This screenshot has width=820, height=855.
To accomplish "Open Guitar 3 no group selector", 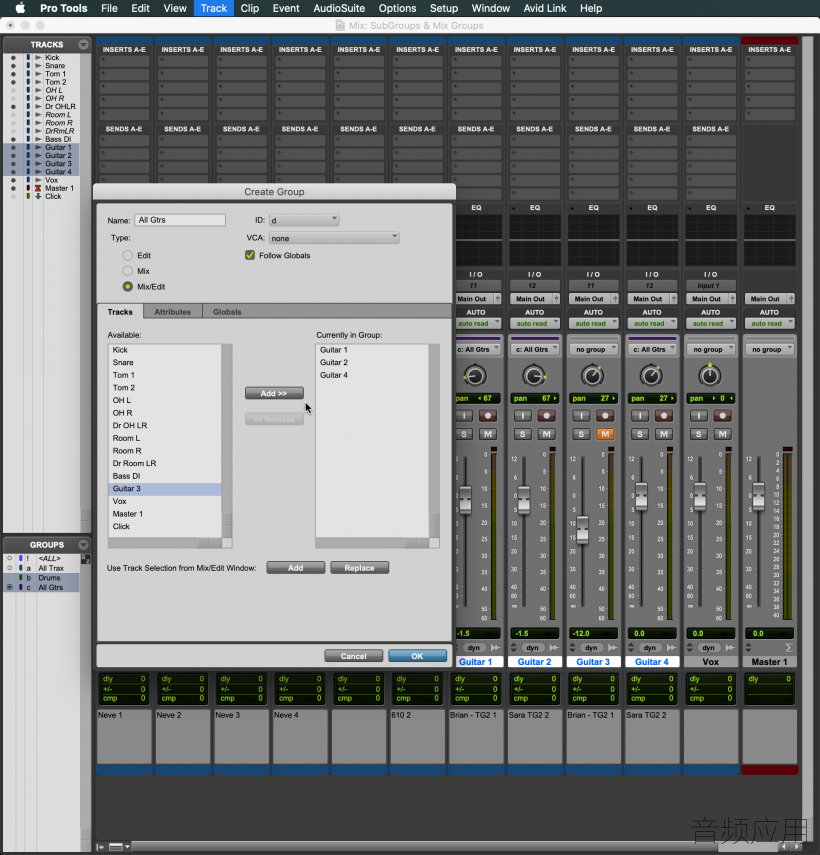I will [x=593, y=350].
